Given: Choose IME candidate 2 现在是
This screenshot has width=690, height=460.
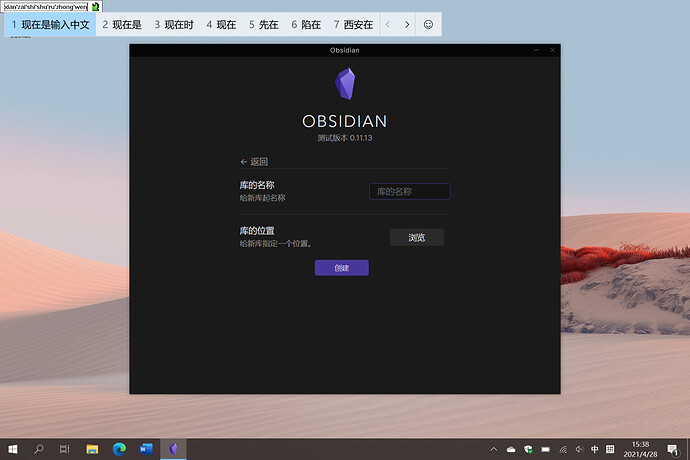Looking at the screenshot, I should tap(122, 25).
